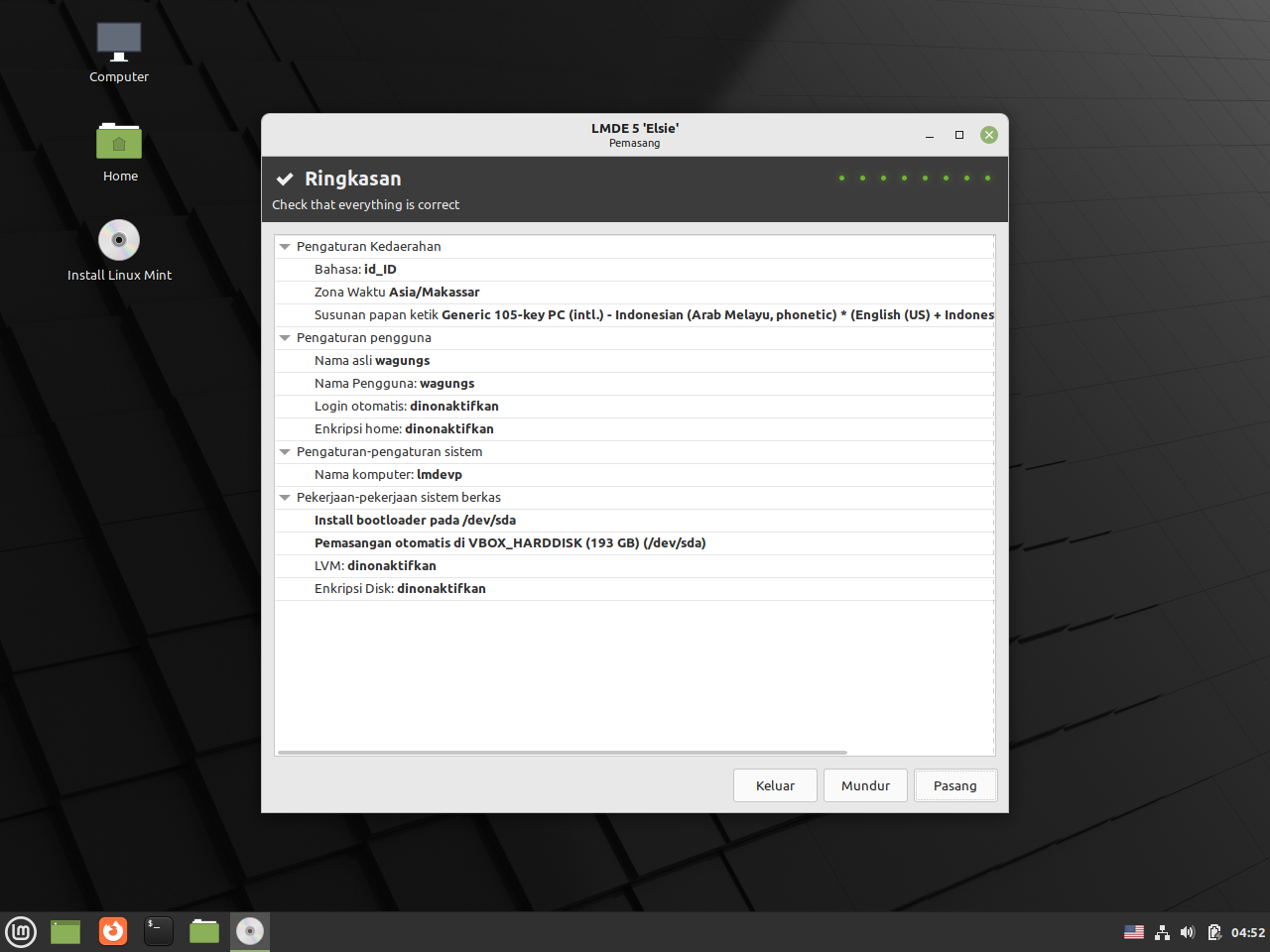Collapse the Pengaturan pengguna section
This screenshot has height=952, width=1270.
[x=285, y=338]
